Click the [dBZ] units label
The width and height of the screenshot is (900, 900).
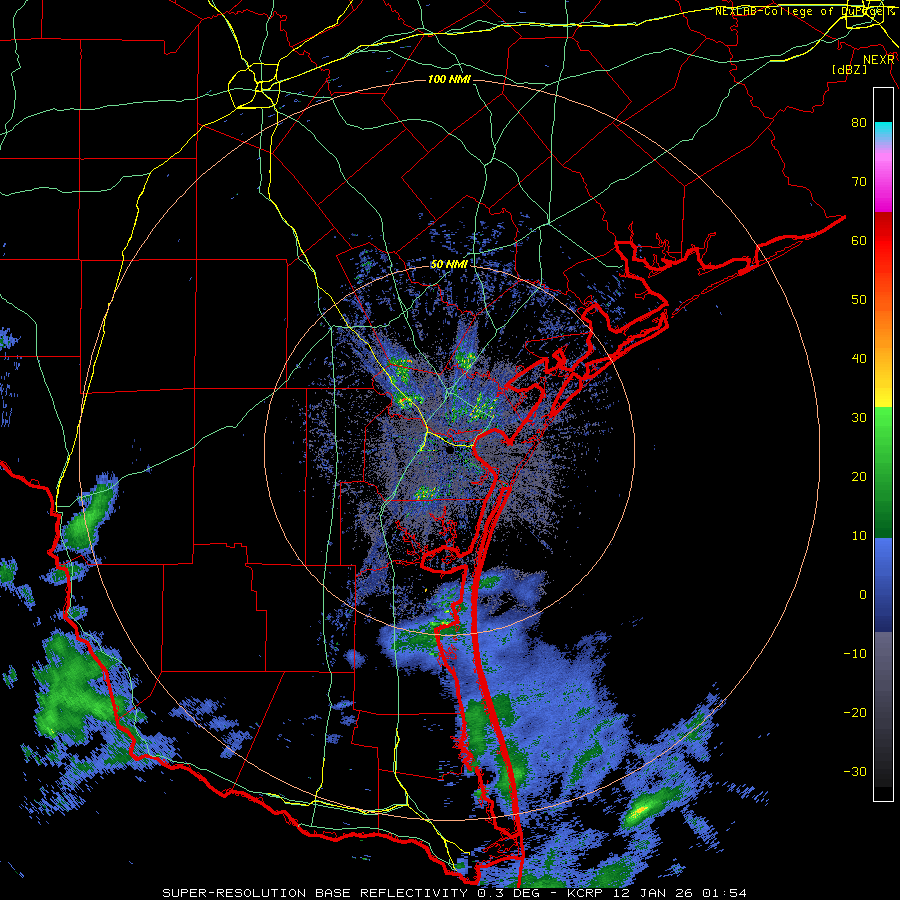pos(849,70)
